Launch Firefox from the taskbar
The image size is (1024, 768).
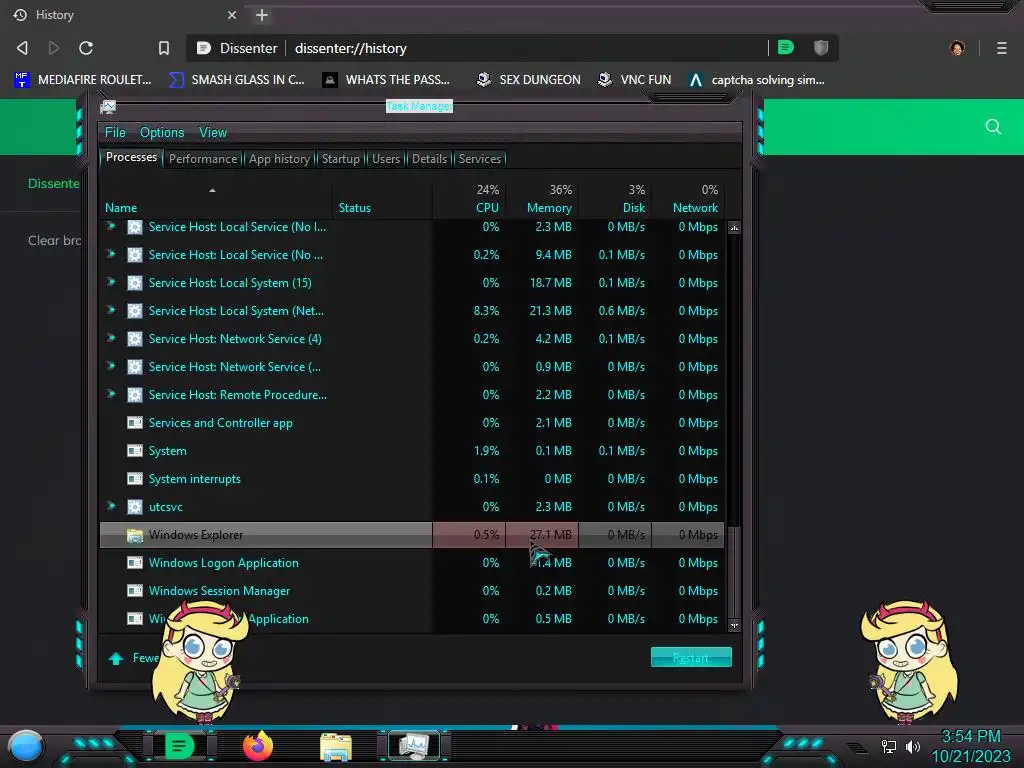pyautogui.click(x=258, y=746)
